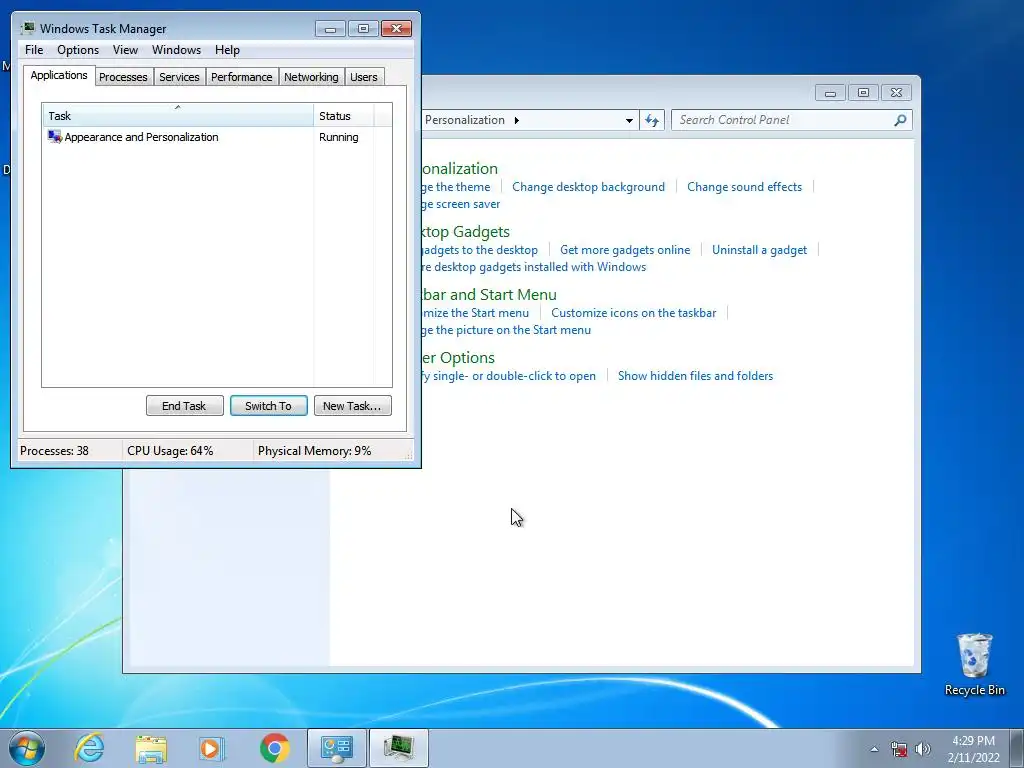Click the volume speaker tray icon

[x=922, y=749]
